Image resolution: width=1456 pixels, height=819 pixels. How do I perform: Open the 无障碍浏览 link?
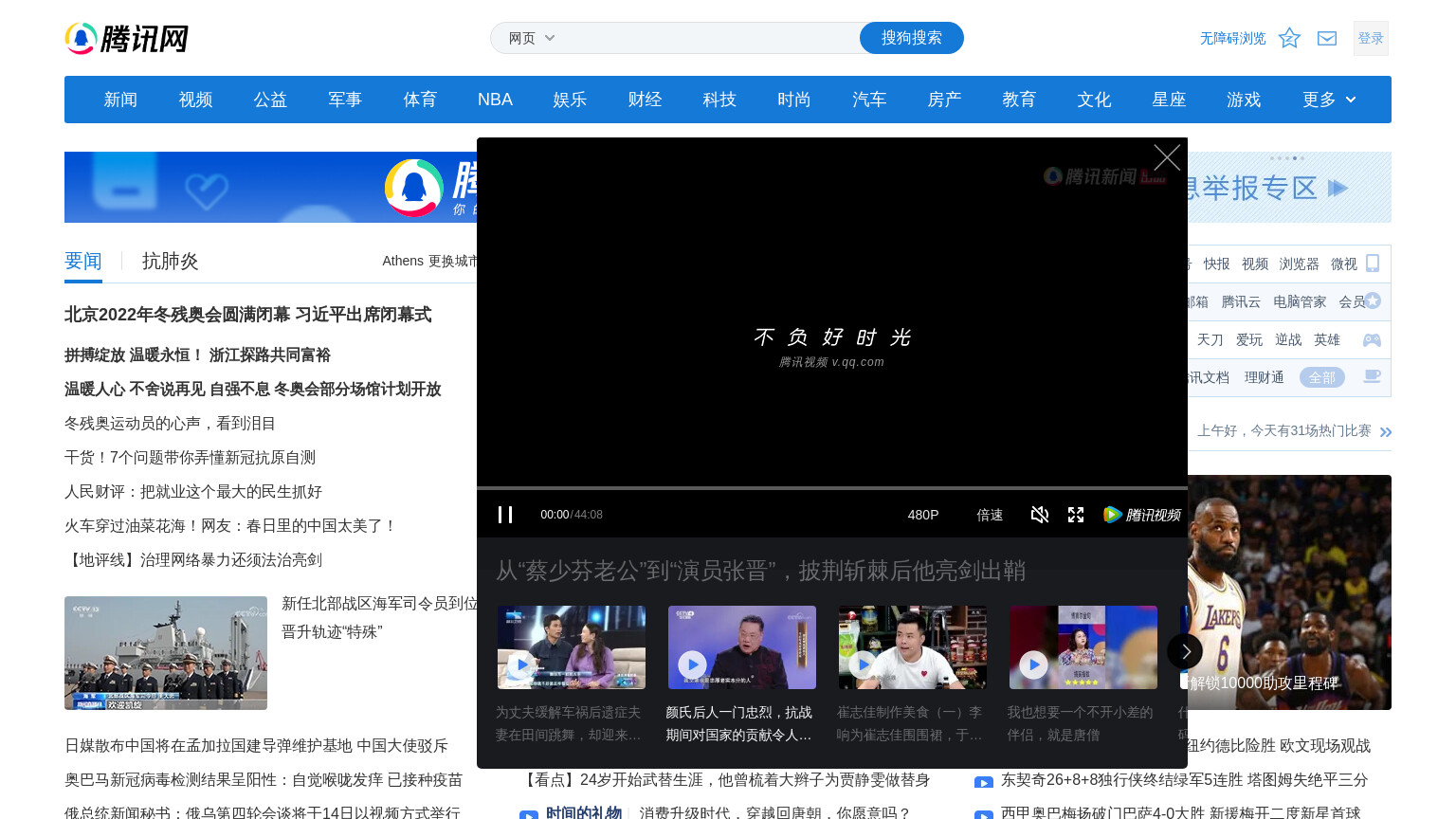[x=1232, y=38]
